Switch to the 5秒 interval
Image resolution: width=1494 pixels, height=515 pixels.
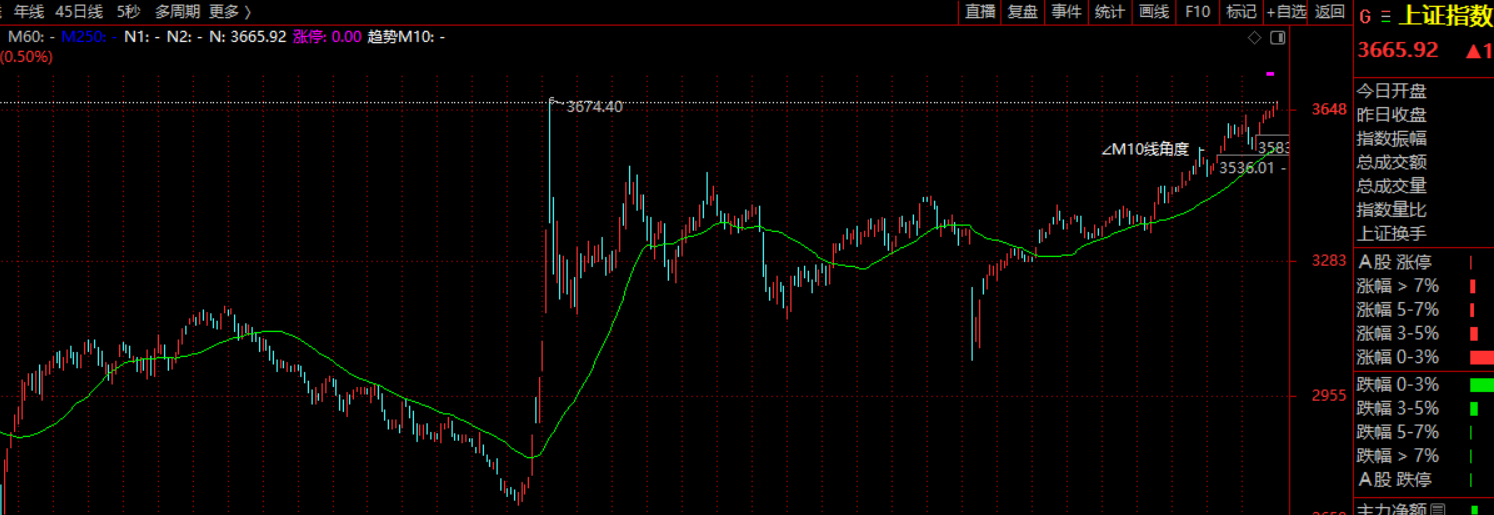point(128,12)
